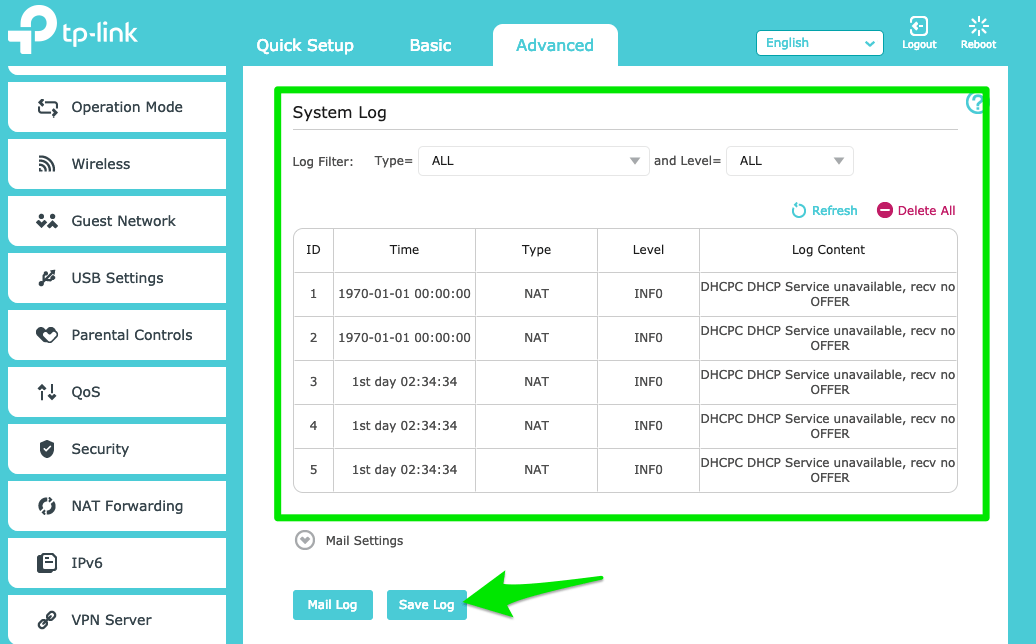Click the QoS up-down arrows icon
The height and width of the screenshot is (644, 1036).
47,392
